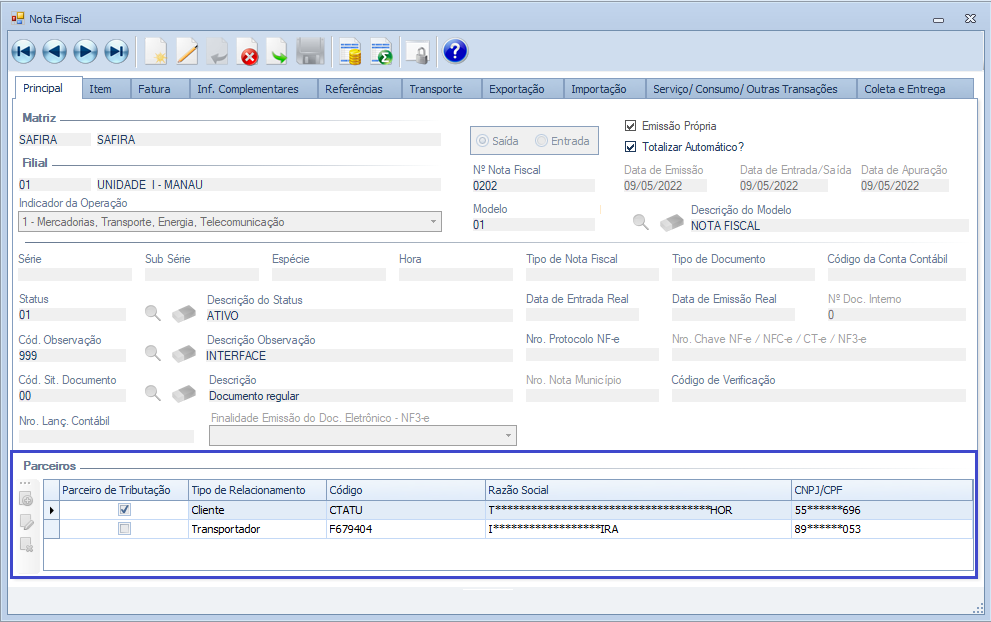
Task: Click the Razão Social column header
Action: tap(637, 490)
